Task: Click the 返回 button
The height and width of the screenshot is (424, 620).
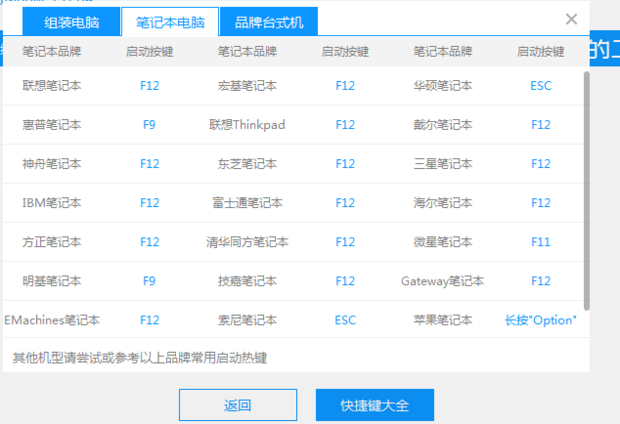Action: coord(238,405)
